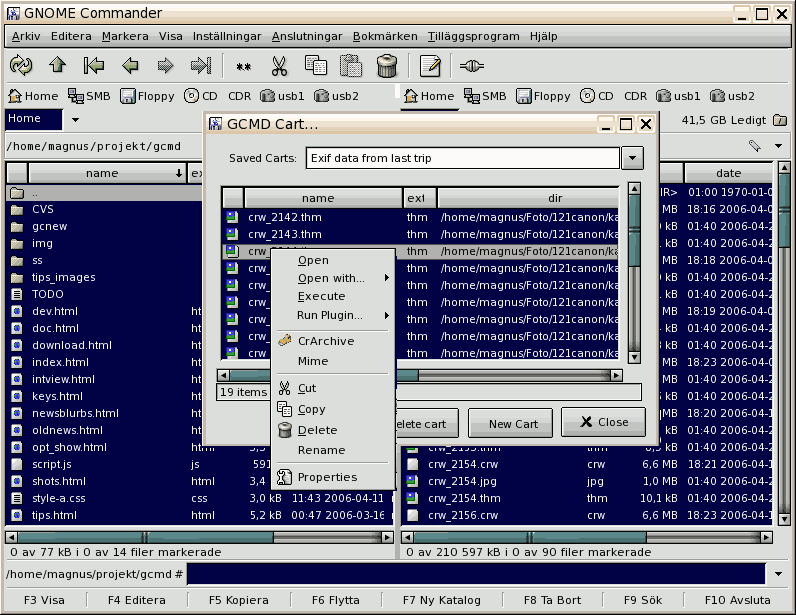The image size is (796, 615).
Task: Open SMB in the right device bar
Action: click(x=485, y=96)
